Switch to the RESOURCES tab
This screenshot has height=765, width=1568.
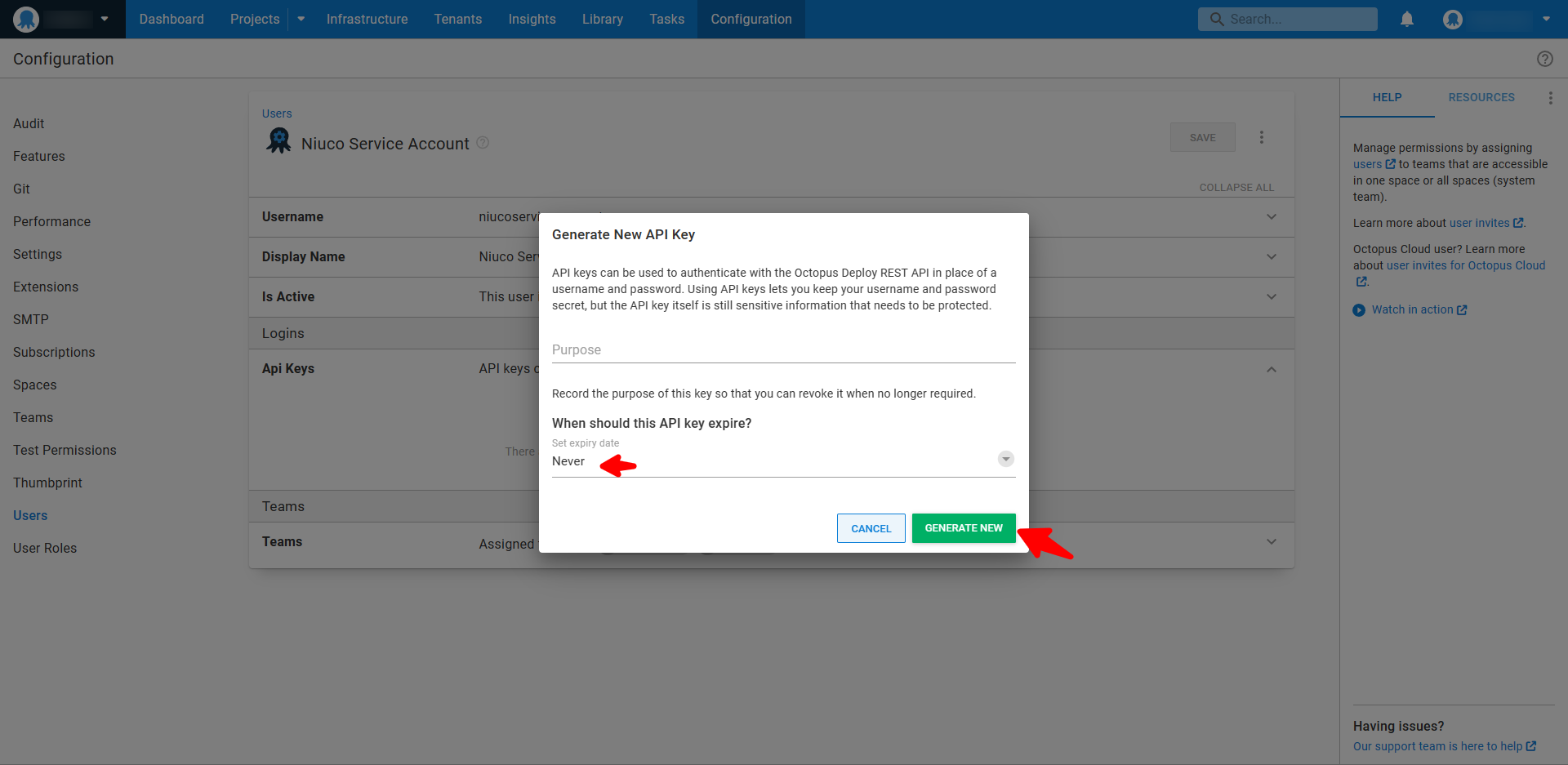tap(1481, 97)
